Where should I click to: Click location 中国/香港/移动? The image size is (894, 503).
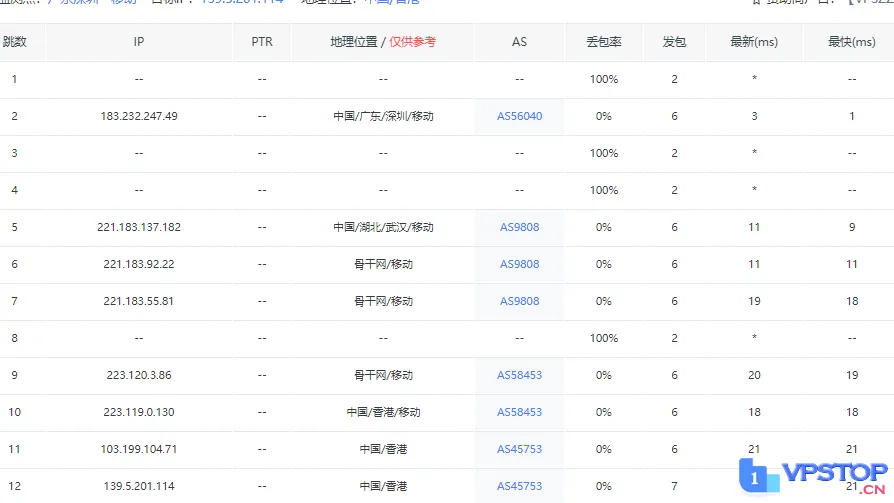383,412
